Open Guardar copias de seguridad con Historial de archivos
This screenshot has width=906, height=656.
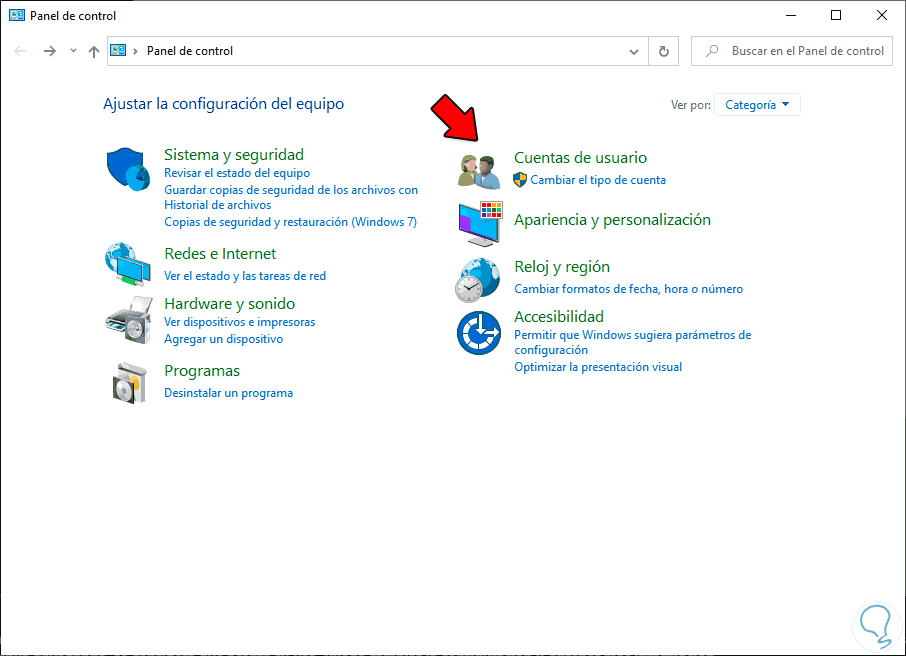click(x=291, y=197)
